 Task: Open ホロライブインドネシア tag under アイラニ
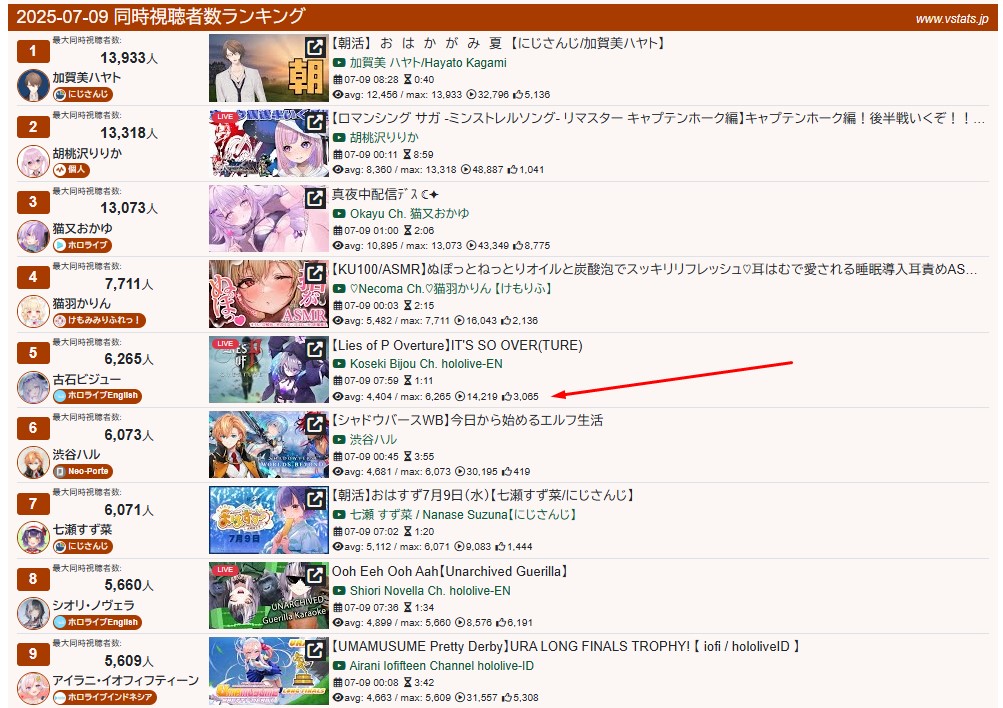(x=104, y=696)
